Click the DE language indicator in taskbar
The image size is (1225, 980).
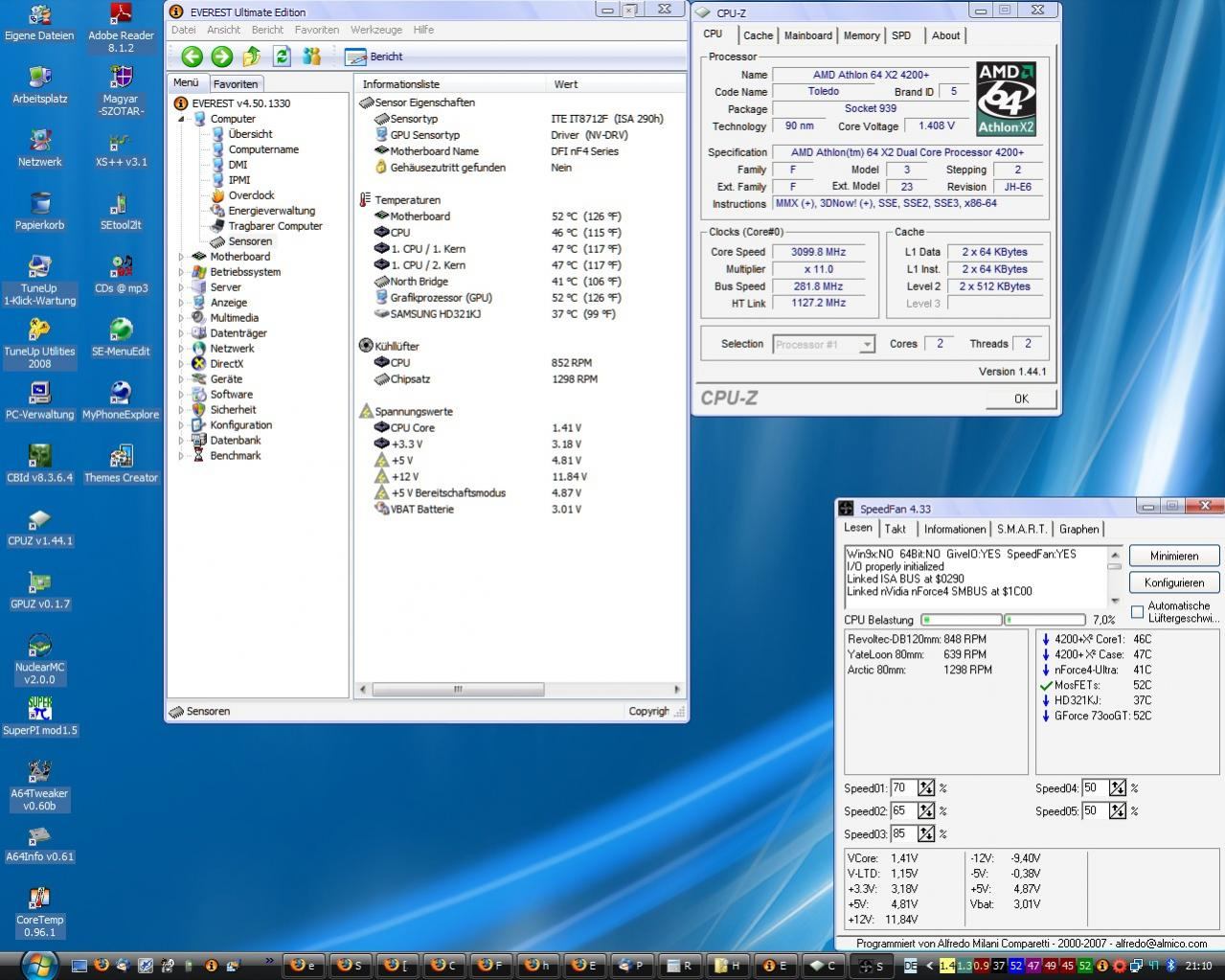click(910, 966)
